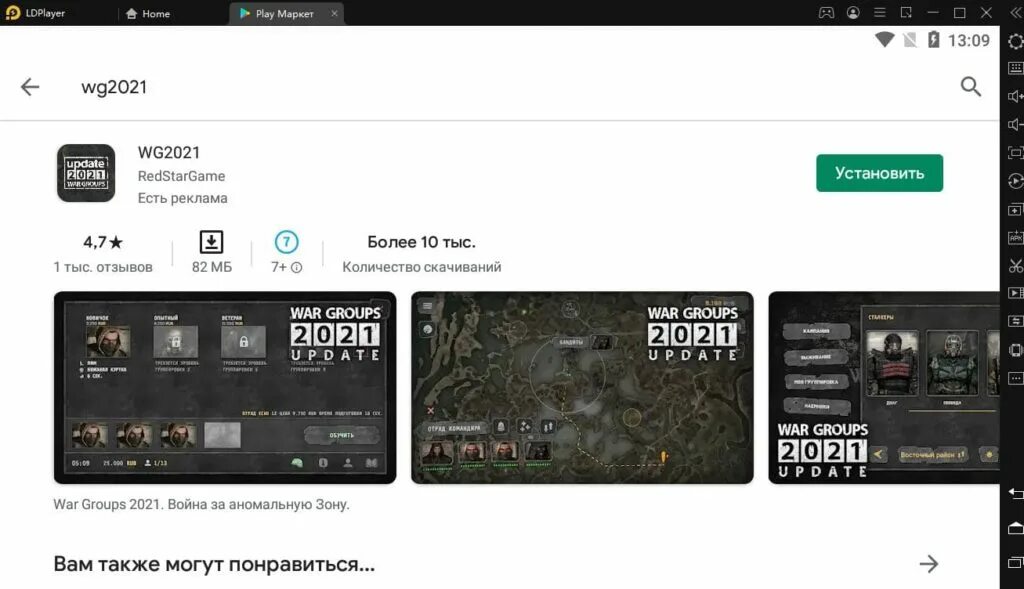Click 'War Groups 2021. Война за аномальную Зону.' description
The height and width of the screenshot is (589, 1024).
(201, 505)
